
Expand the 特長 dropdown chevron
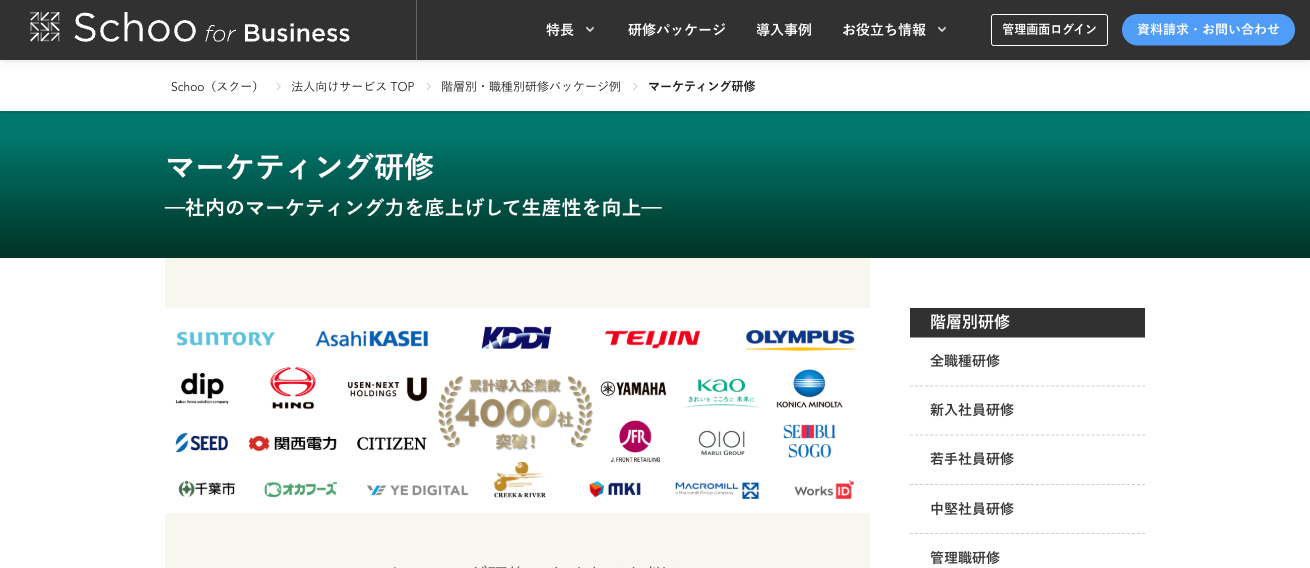590,30
